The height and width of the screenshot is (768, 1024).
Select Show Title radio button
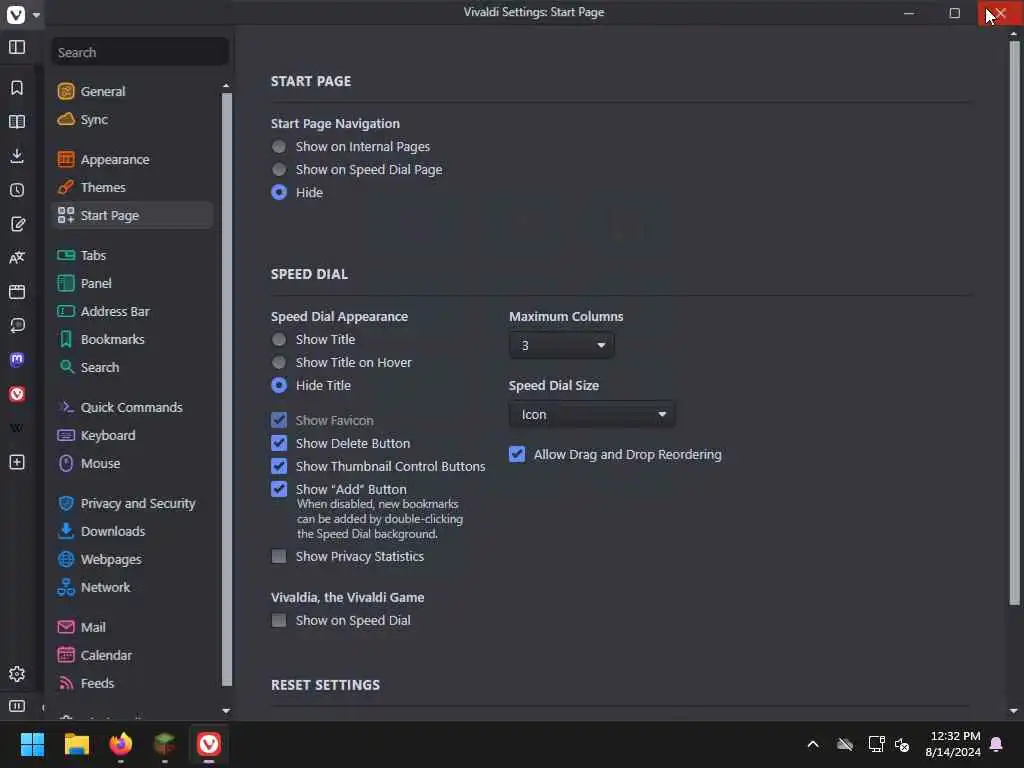click(x=279, y=339)
